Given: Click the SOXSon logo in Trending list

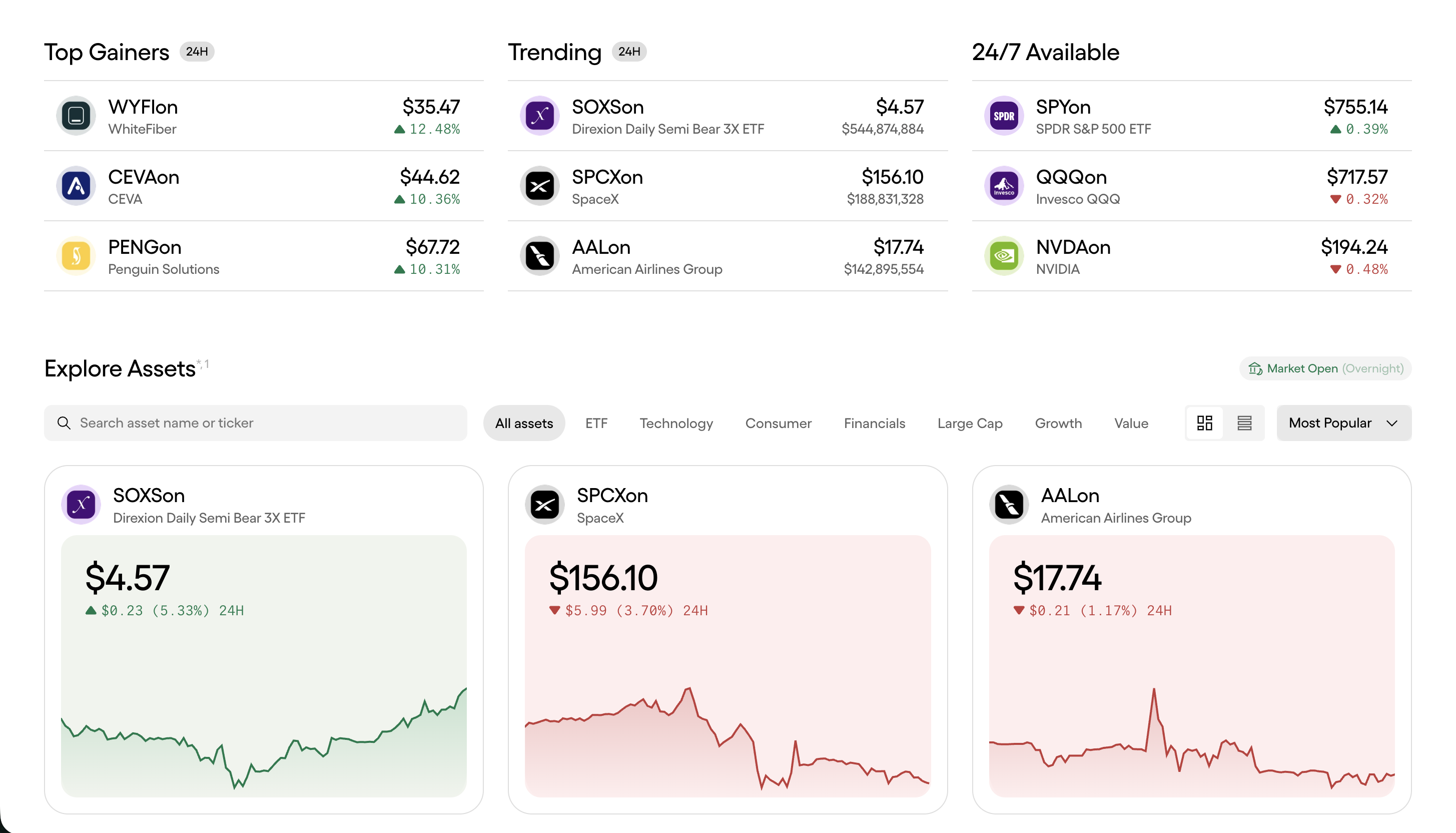Looking at the screenshot, I should pos(540,116).
